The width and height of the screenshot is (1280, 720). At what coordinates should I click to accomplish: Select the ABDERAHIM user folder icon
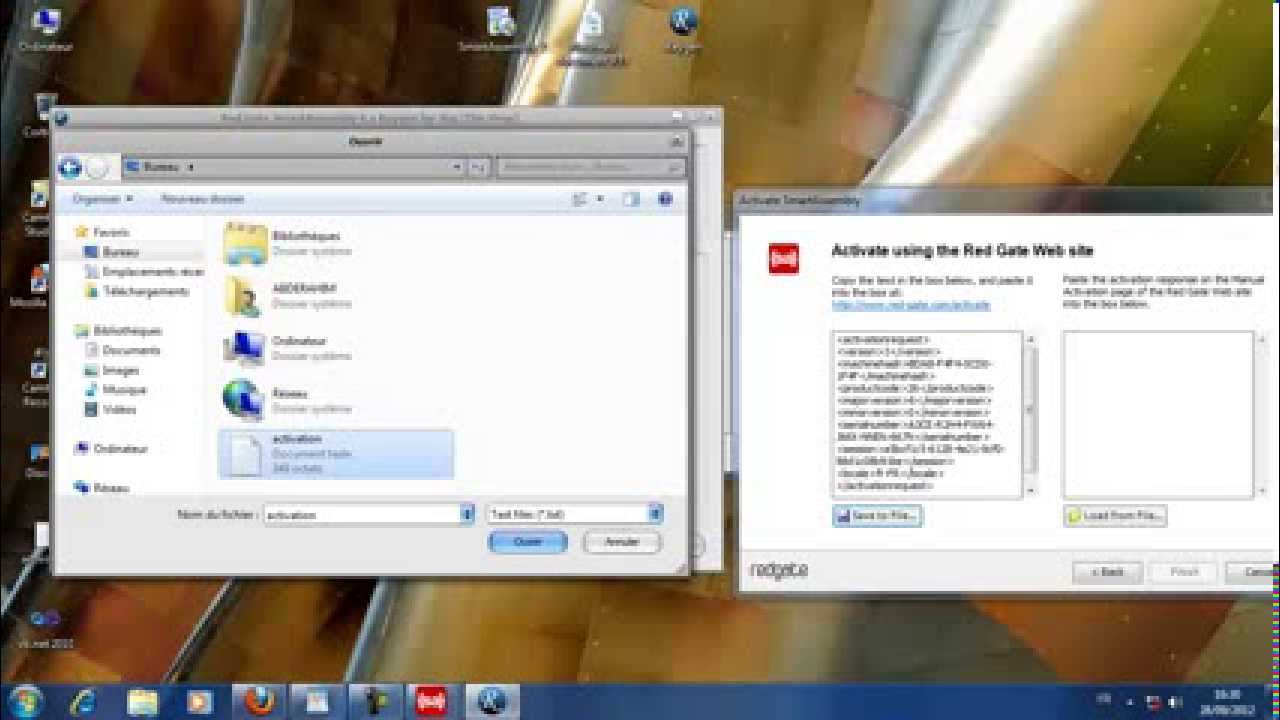pos(244,296)
